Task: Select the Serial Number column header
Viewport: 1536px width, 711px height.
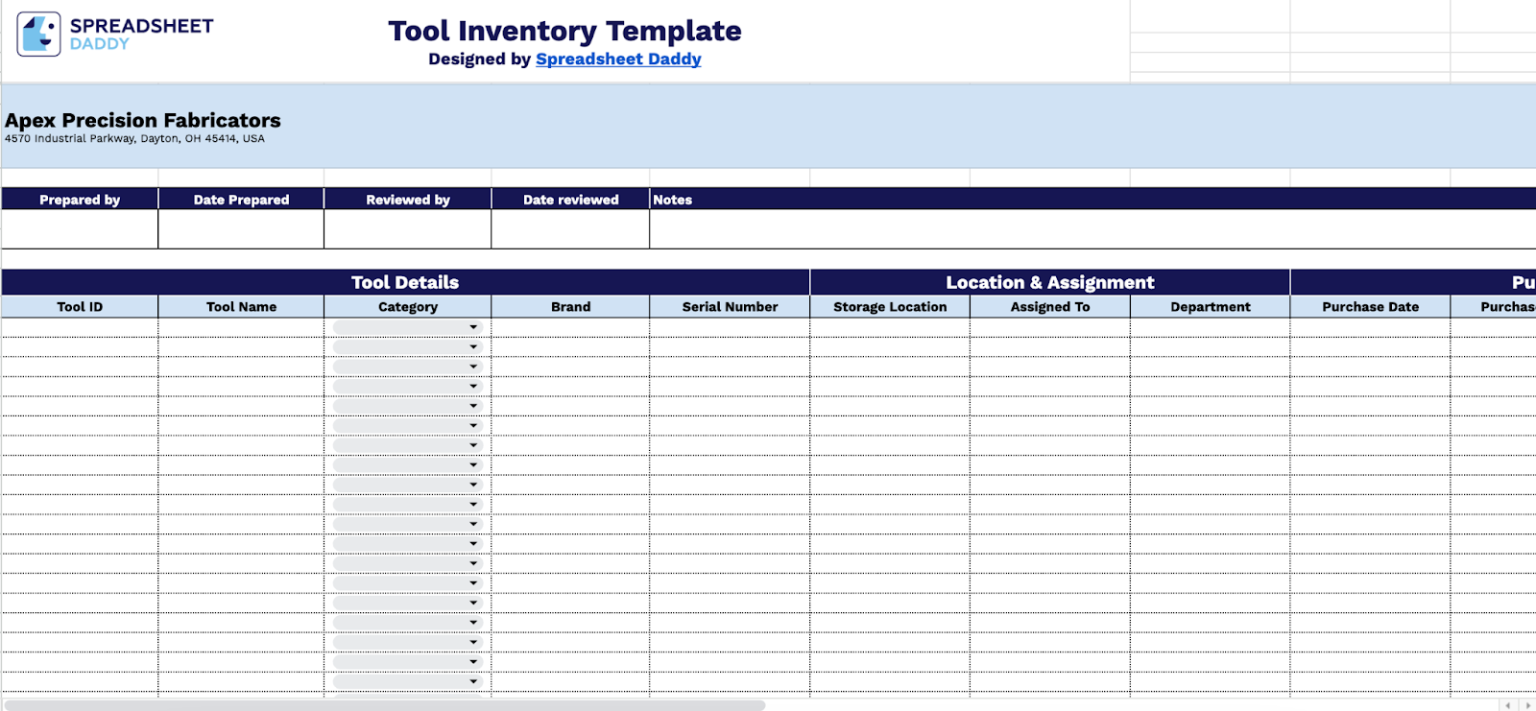Action: coord(729,307)
